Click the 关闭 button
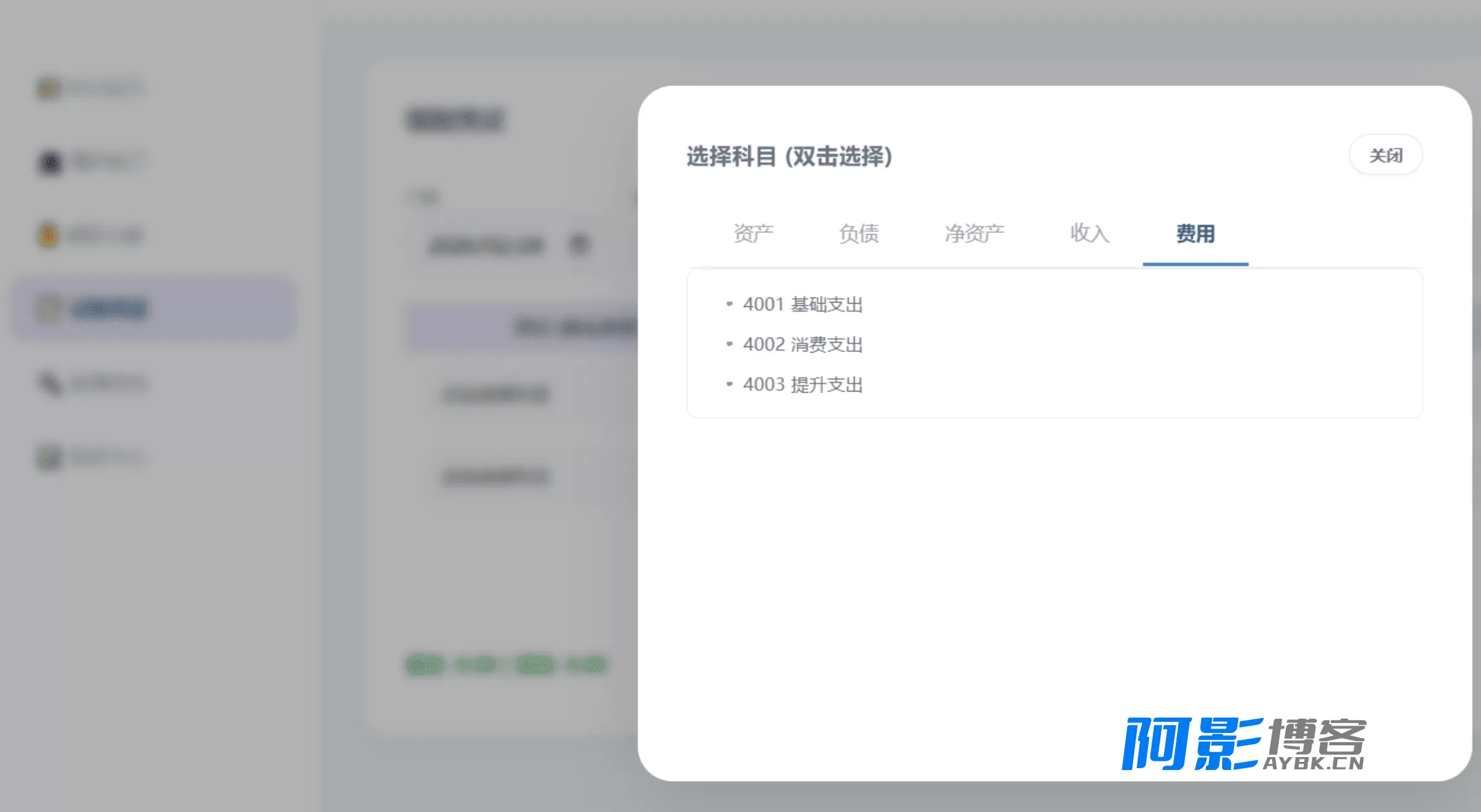This screenshot has width=1481, height=812. click(x=1386, y=155)
